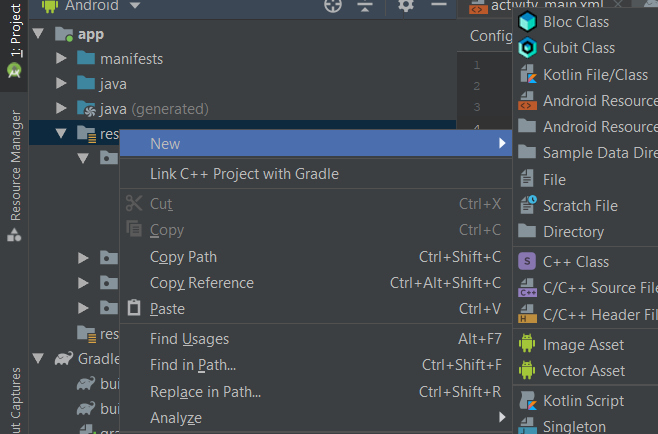Choose Copy Path from context menu
Viewport: 658px width, 434px height.
point(183,257)
